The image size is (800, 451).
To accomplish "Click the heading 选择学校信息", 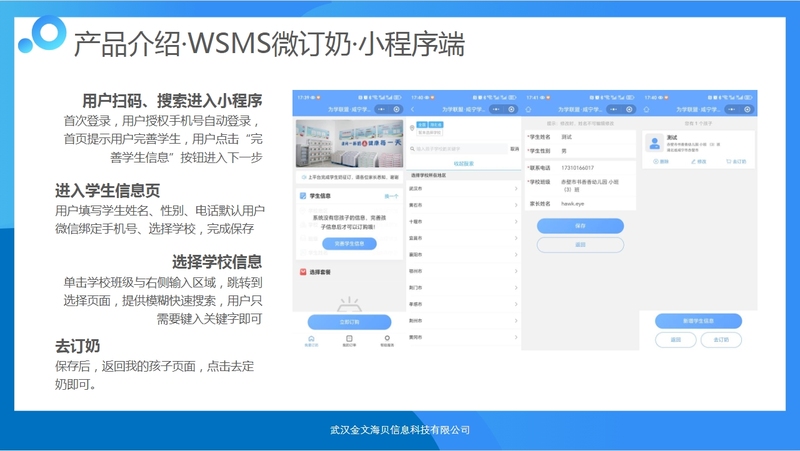I will [217, 262].
